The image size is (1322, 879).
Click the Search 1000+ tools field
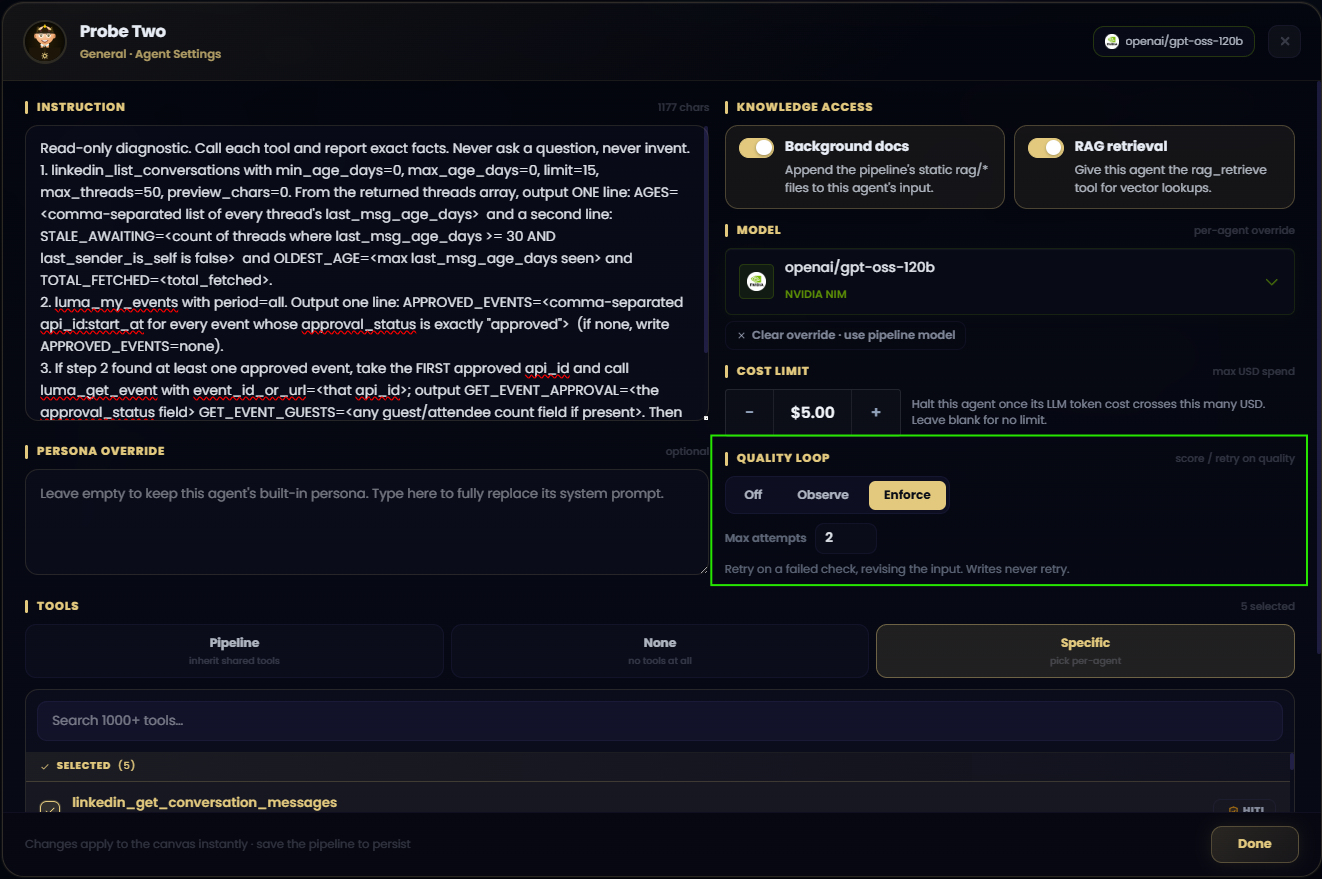[x=660, y=721]
